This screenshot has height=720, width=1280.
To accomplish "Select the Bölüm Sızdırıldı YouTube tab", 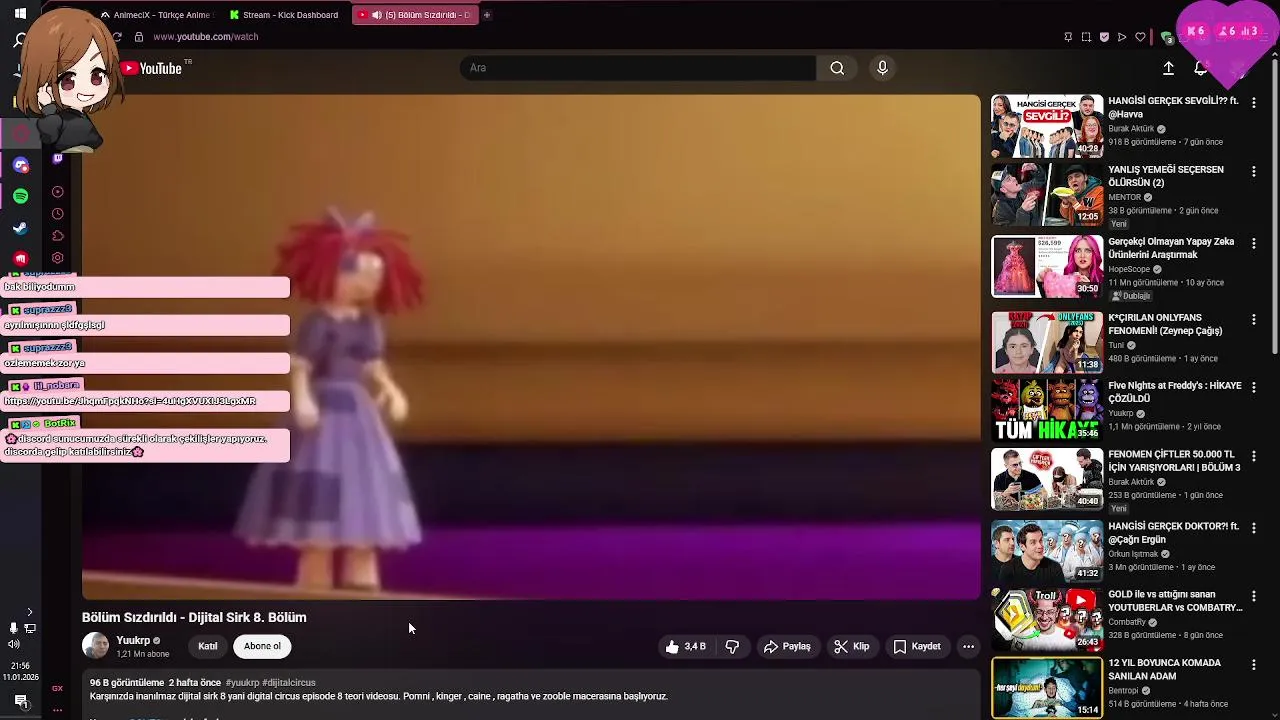I will coord(415,15).
